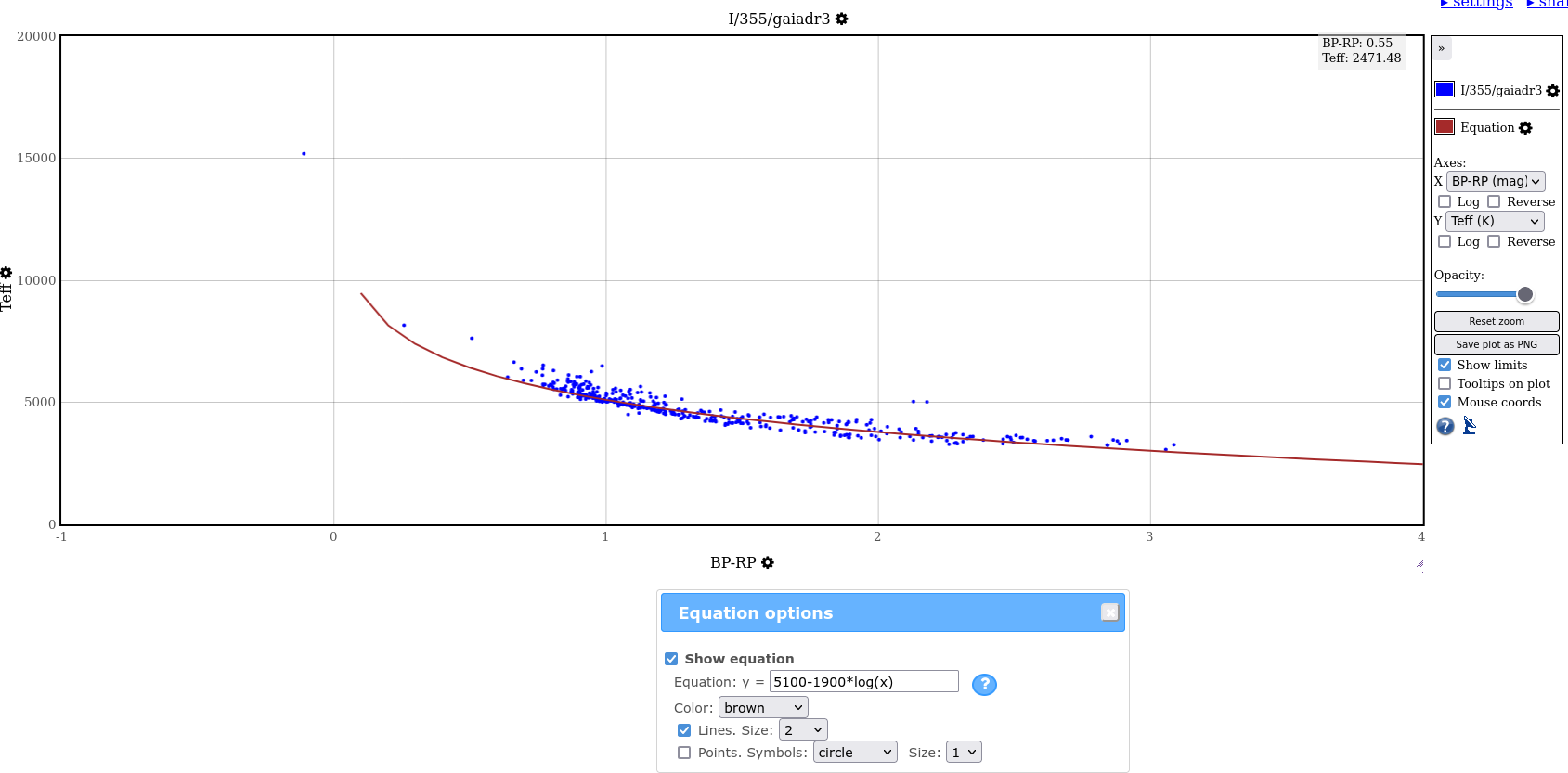Image resolution: width=1568 pixels, height=773 pixels.
Task: Close the Equation options dialog
Action: click(1109, 612)
